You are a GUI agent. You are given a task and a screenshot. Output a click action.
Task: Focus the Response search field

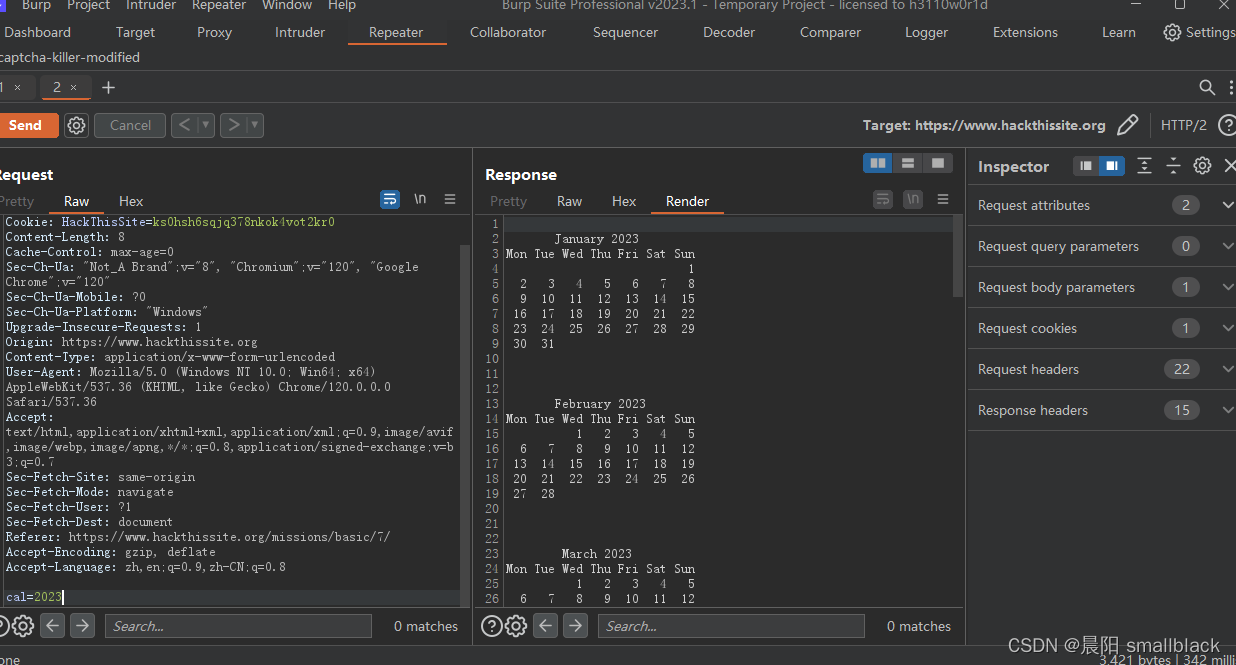[731, 626]
